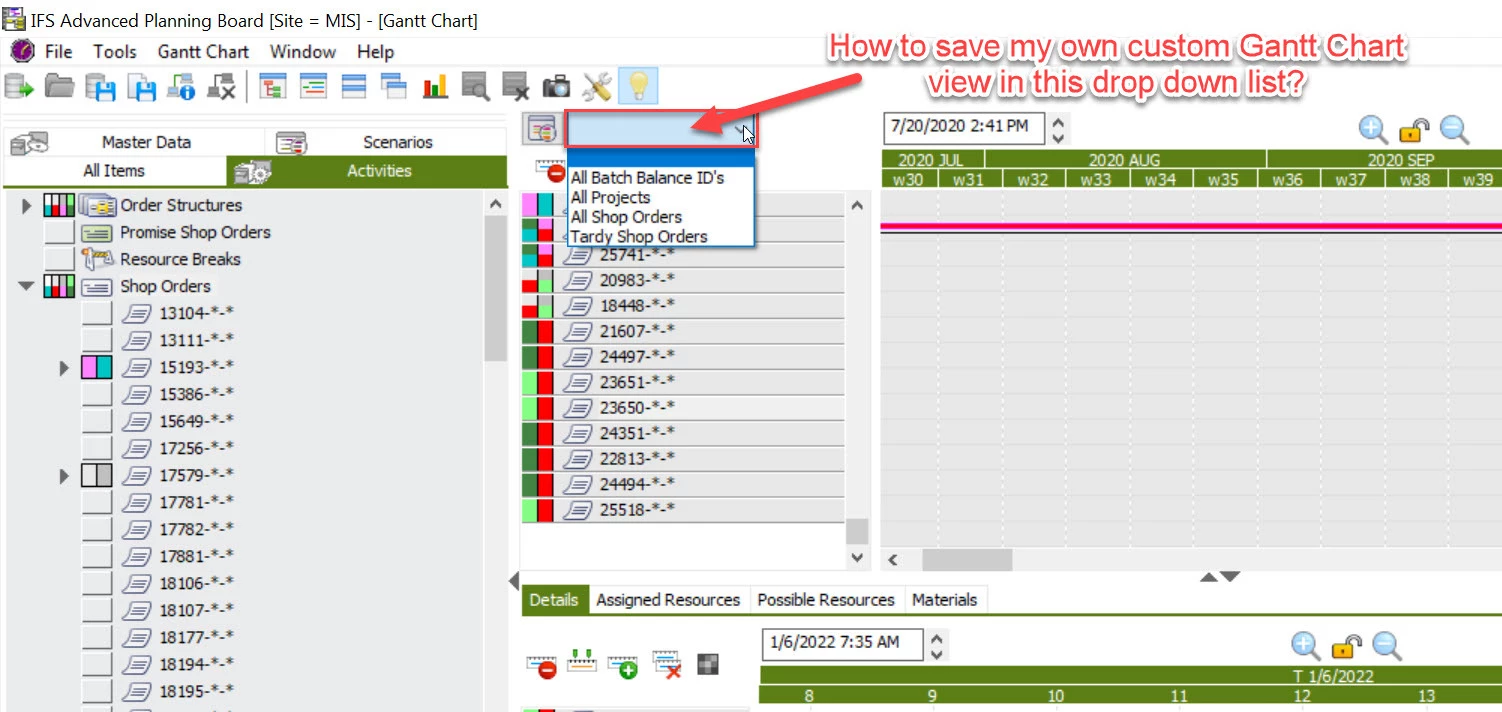1502x712 pixels.
Task: Toggle the upper Gantt padlock icon
Action: click(x=1413, y=129)
